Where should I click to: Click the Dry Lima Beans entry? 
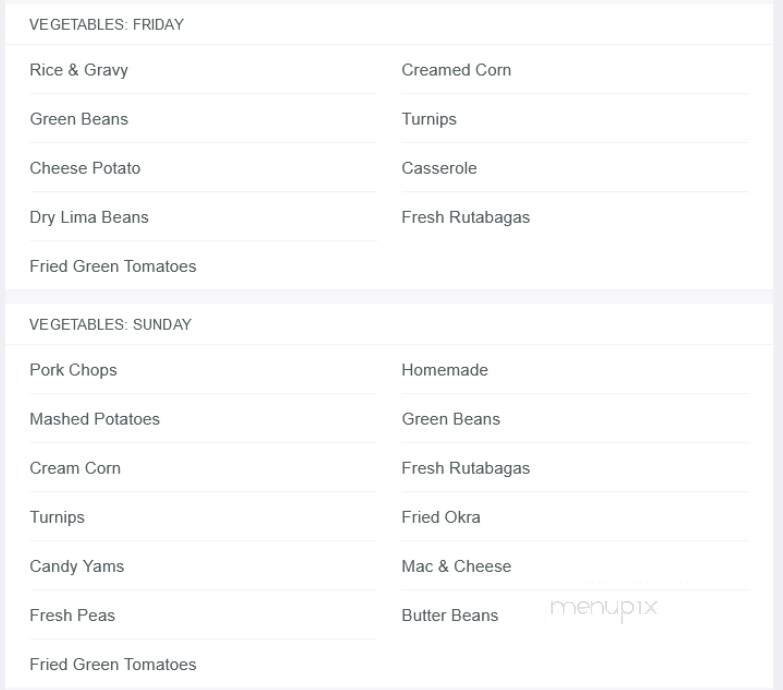point(89,217)
